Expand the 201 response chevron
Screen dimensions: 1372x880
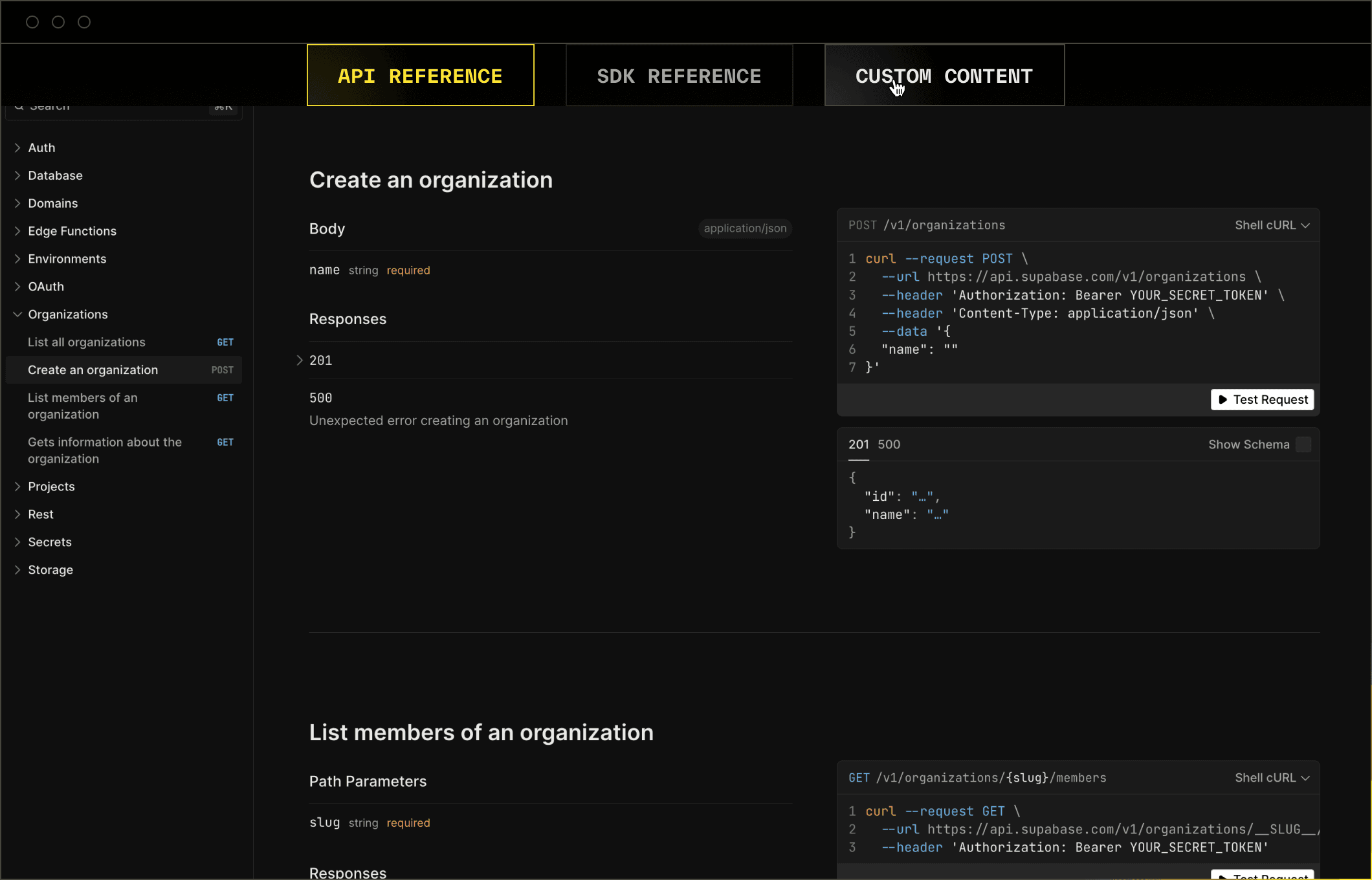[300, 360]
